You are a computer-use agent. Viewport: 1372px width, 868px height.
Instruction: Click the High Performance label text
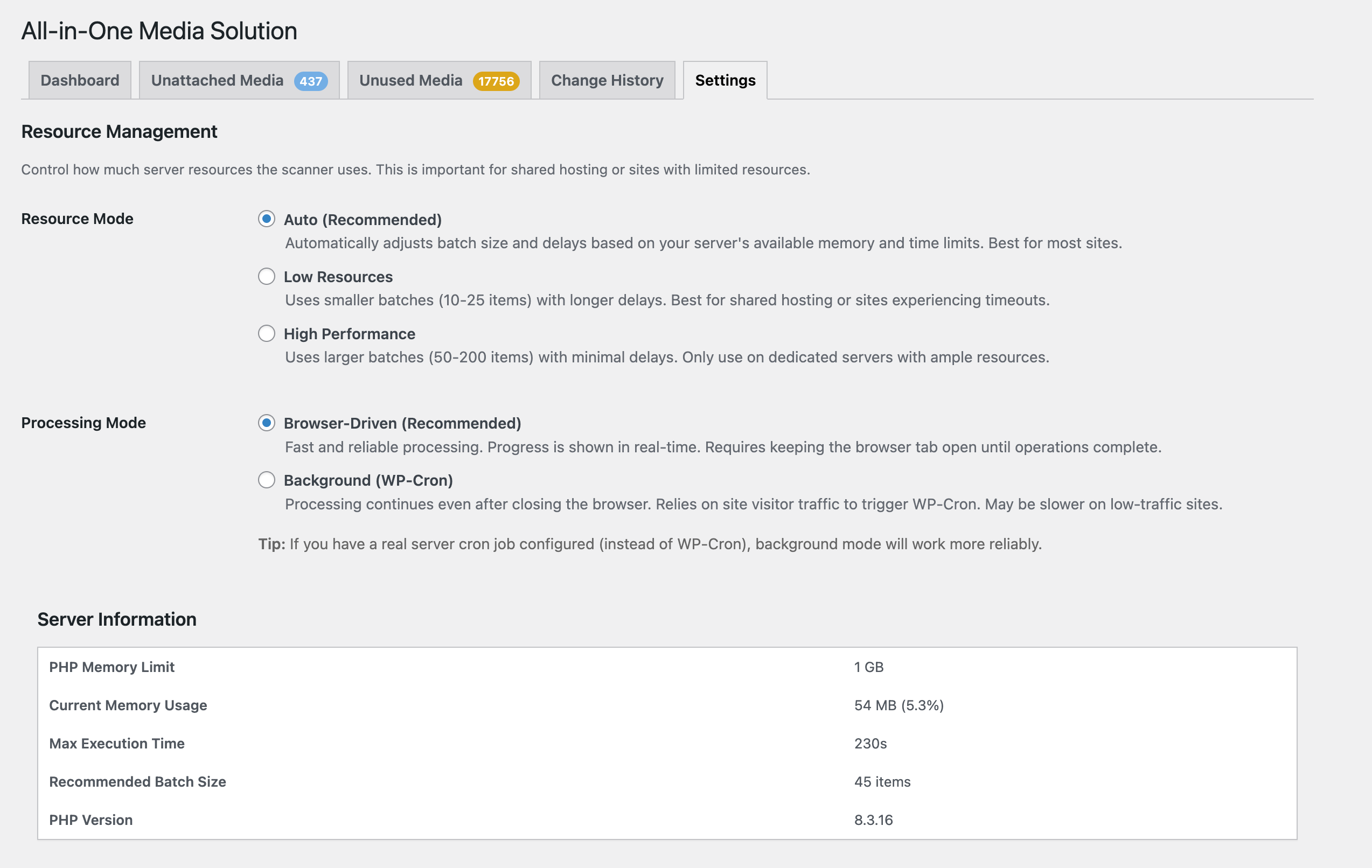349,334
